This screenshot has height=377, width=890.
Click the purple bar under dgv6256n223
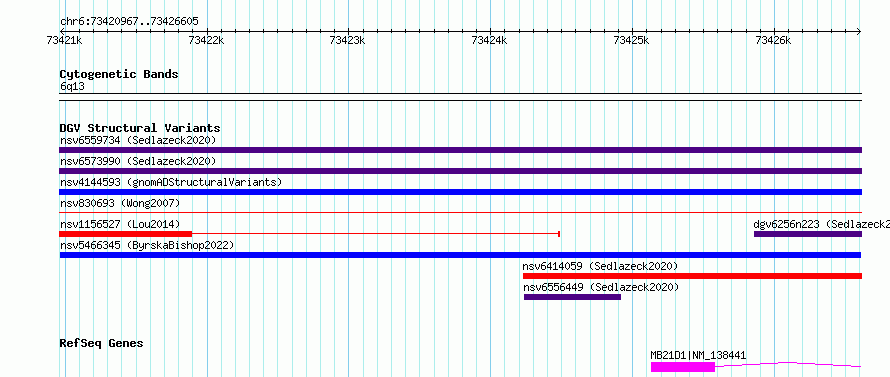[808, 234]
